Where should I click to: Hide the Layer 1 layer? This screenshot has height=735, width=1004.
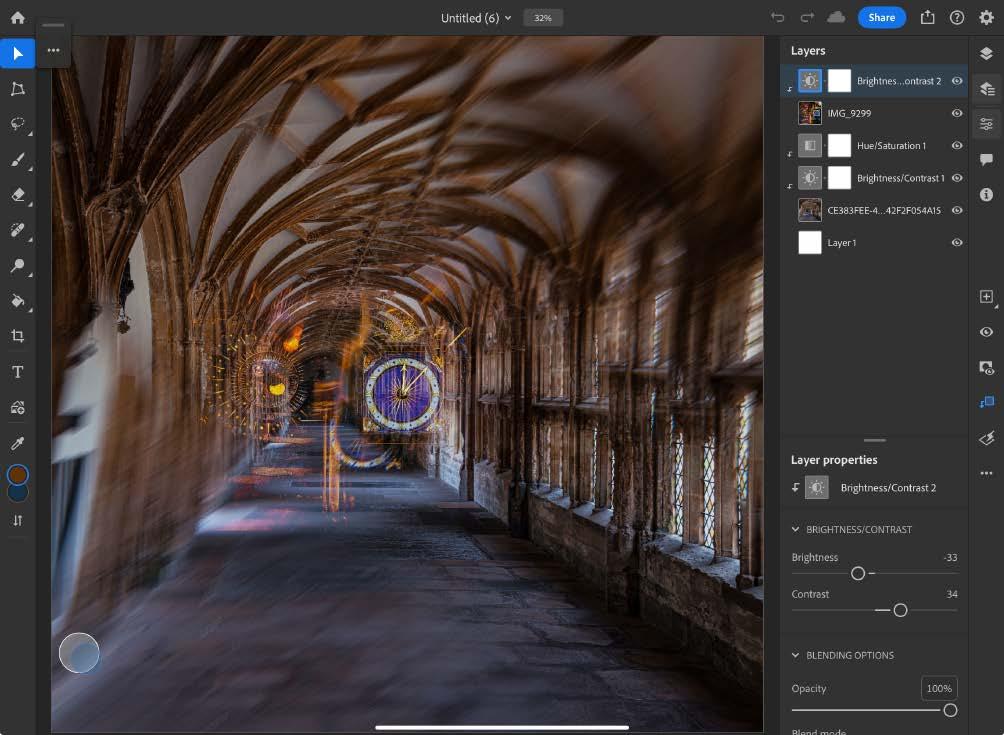[957, 243]
